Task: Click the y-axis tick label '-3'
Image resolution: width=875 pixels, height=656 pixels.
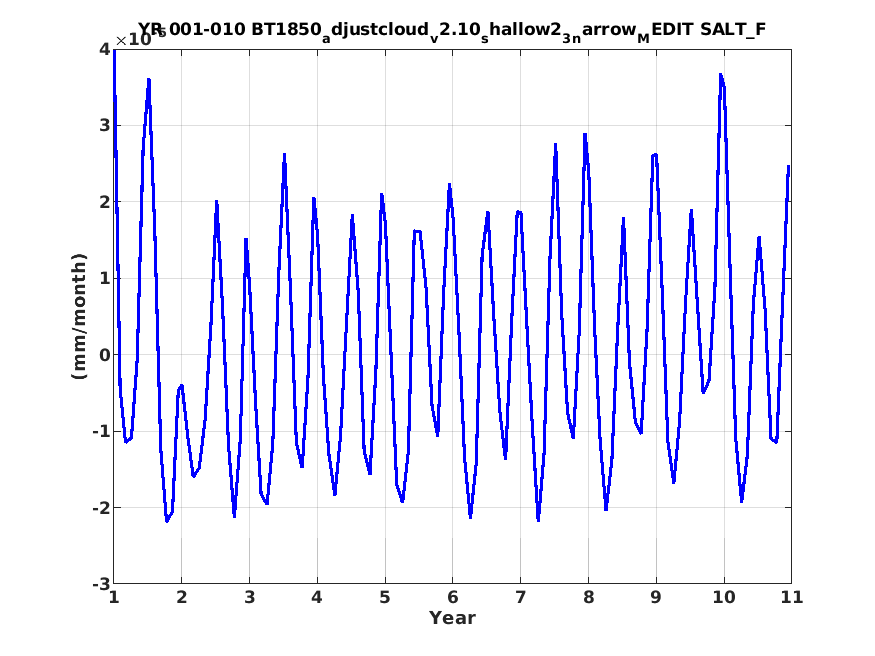Action: tap(101, 584)
